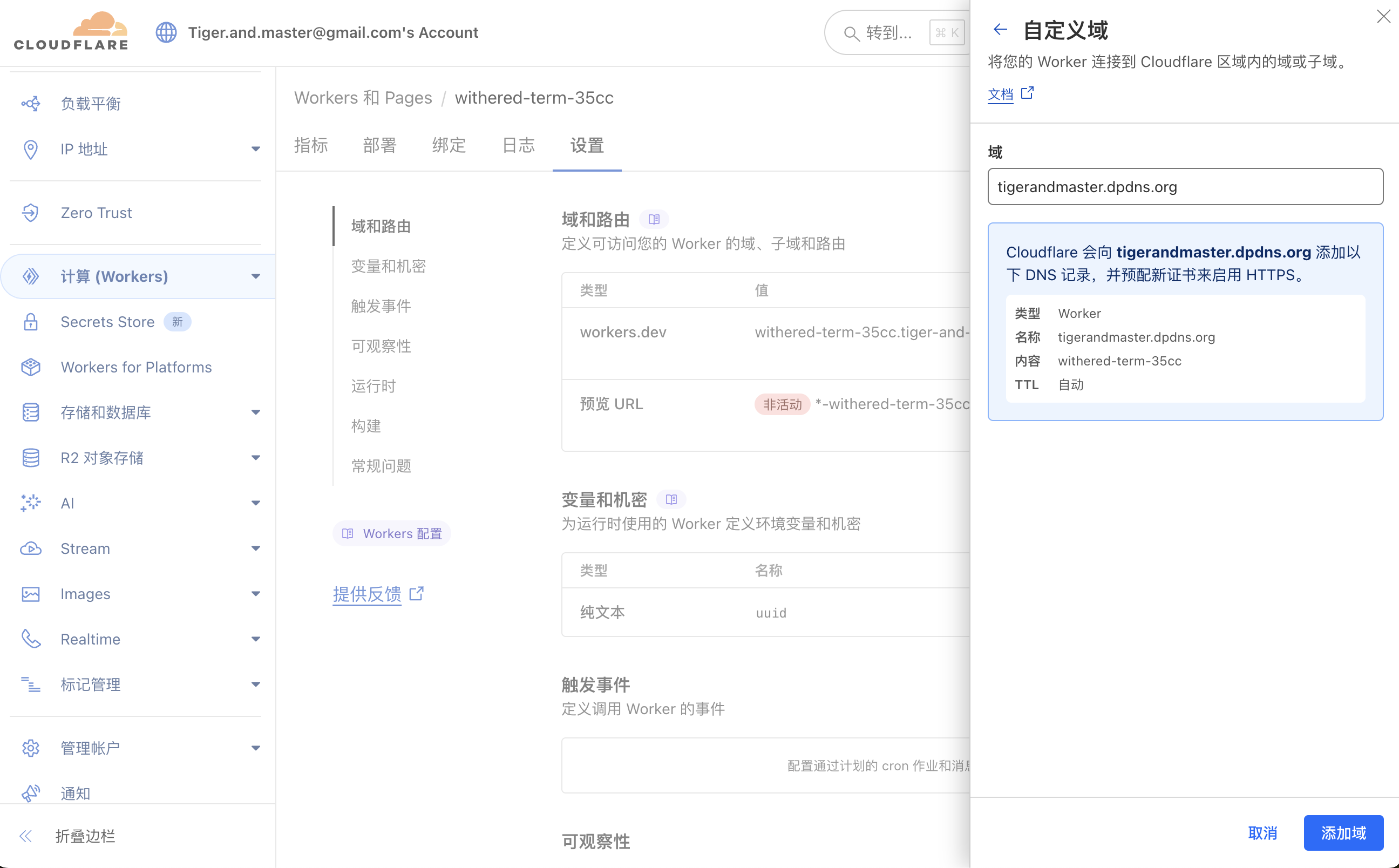
Task: Click the Zero Trust shield icon
Action: 30,213
